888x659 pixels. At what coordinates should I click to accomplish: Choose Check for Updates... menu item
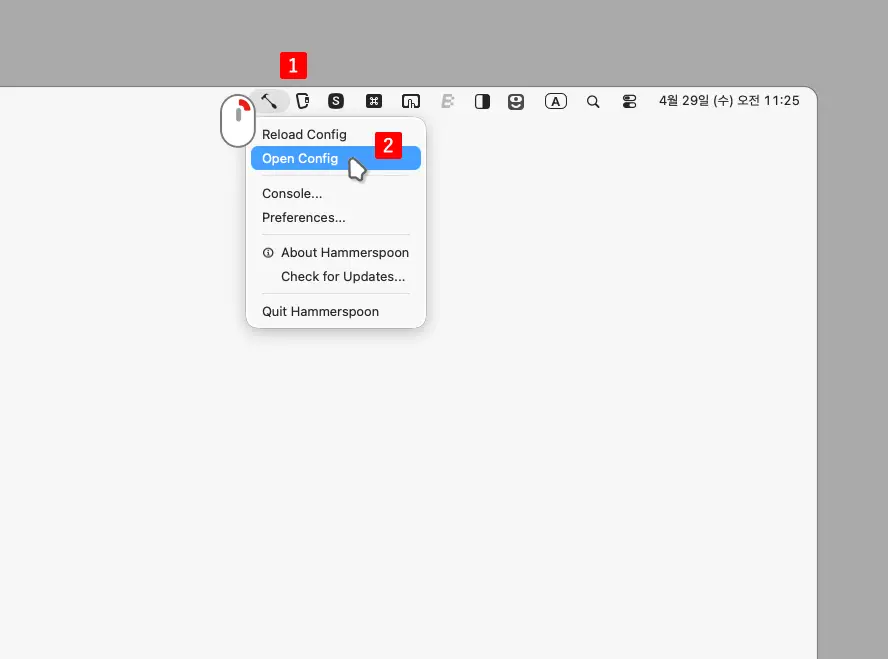click(336, 276)
